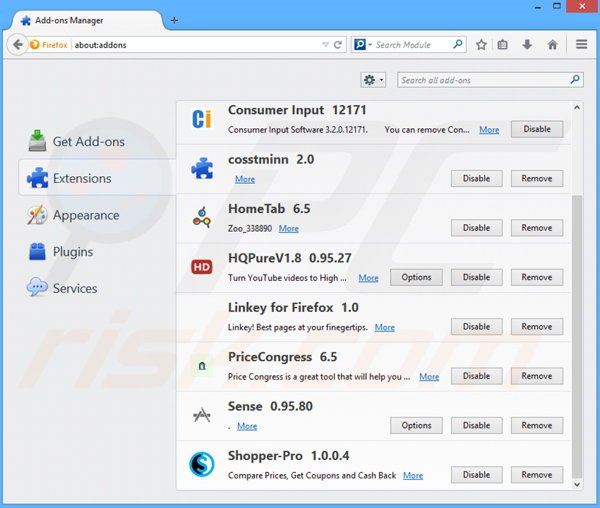This screenshot has width=600, height=508.
Task: Remove the Sense extension
Action: click(x=537, y=425)
